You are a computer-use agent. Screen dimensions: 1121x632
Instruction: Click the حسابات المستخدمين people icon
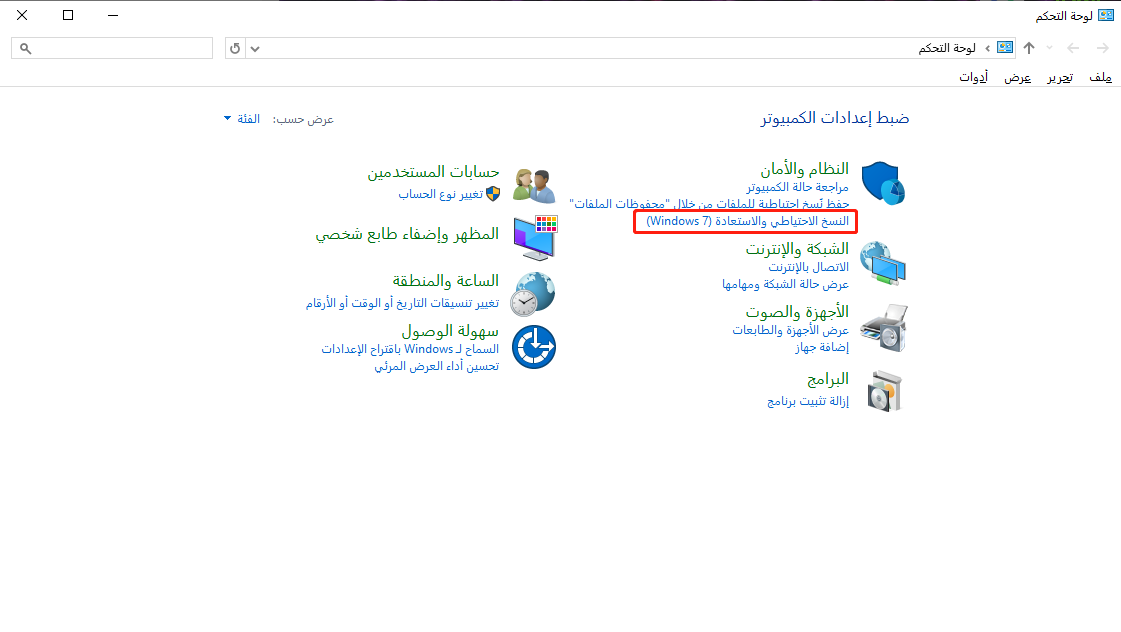click(533, 183)
